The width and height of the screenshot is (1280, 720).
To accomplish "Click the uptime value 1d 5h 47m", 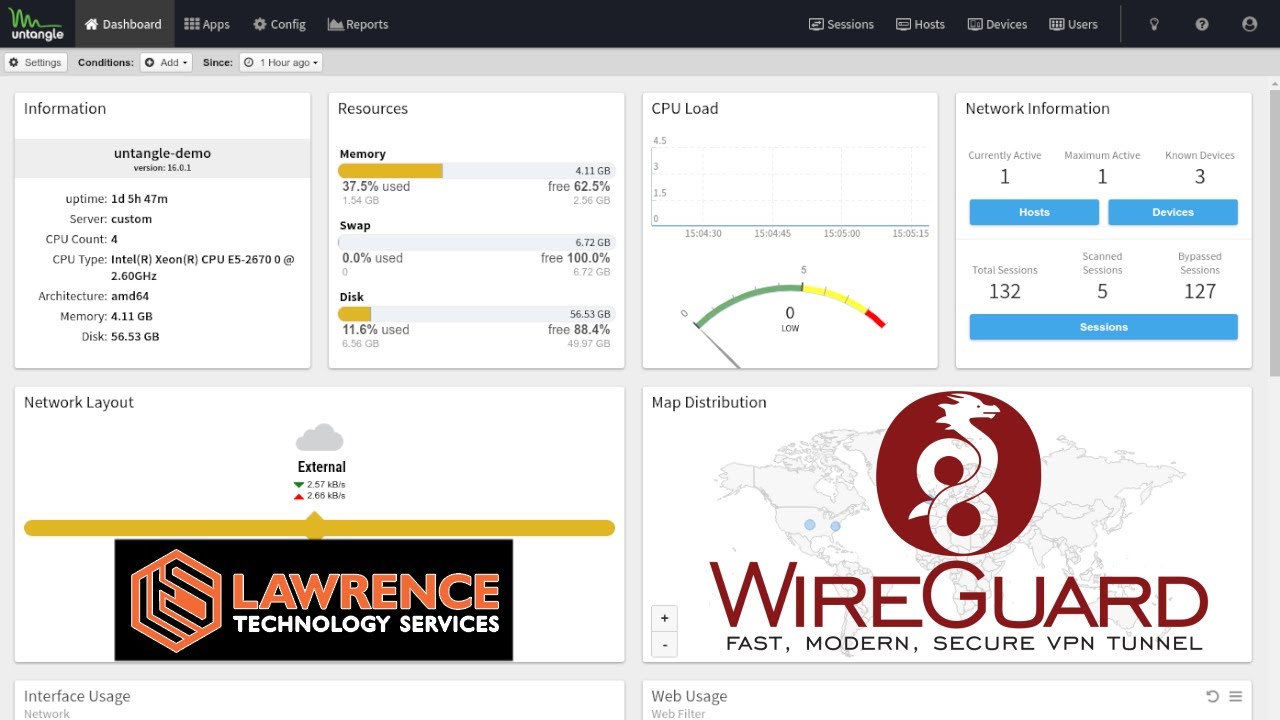I will pyautogui.click(x=139, y=199).
